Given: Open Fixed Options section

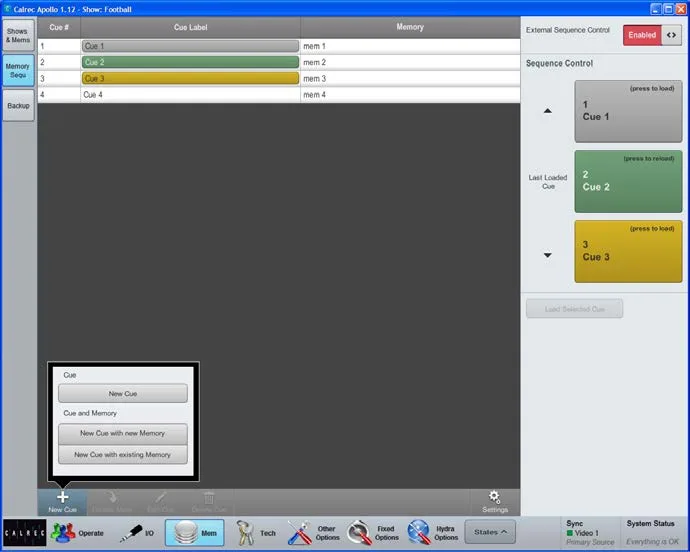Looking at the screenshot, I should coord(373,533).
